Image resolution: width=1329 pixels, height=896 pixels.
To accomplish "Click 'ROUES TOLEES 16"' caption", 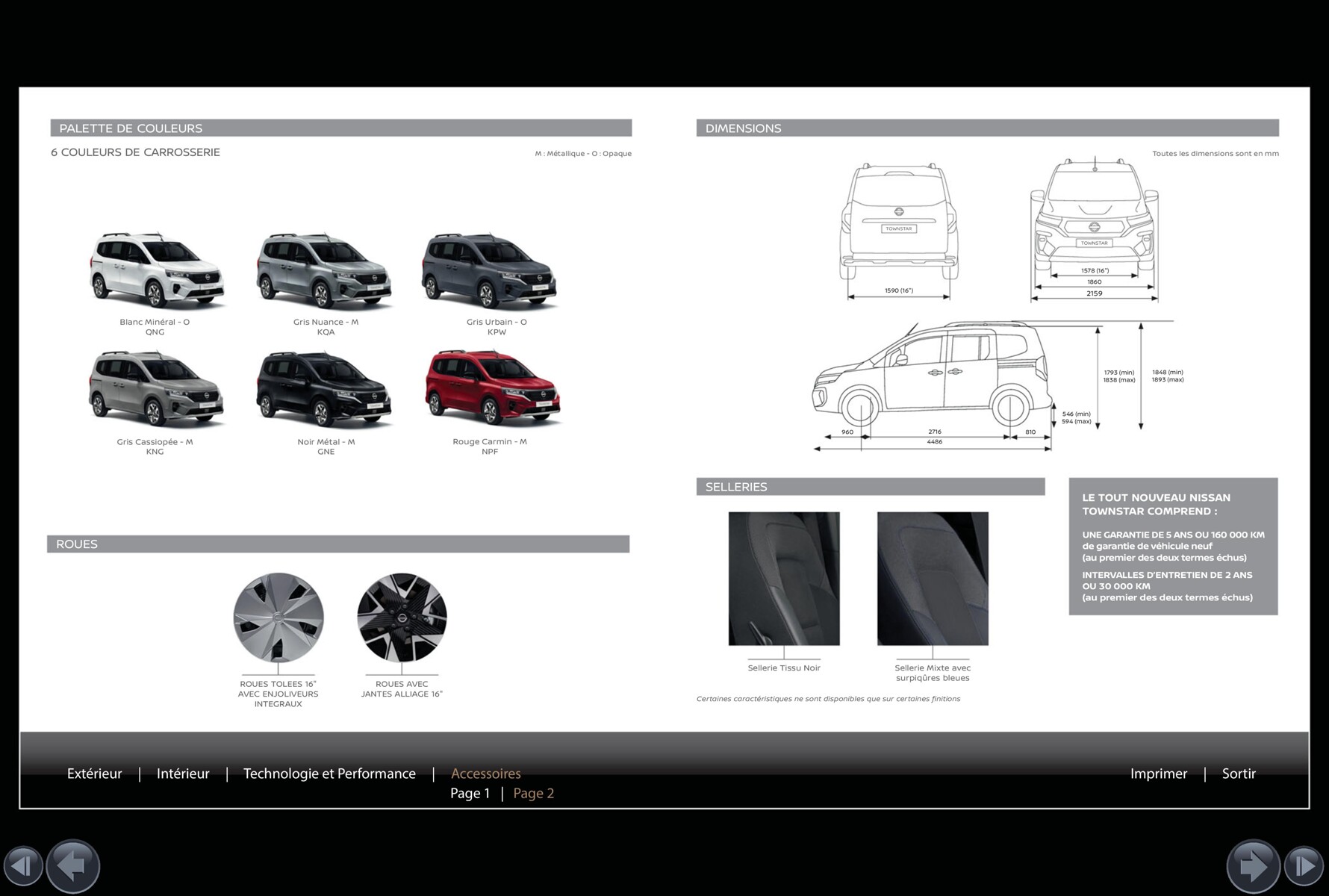I will pyautogui.click(x=278, y=684).
